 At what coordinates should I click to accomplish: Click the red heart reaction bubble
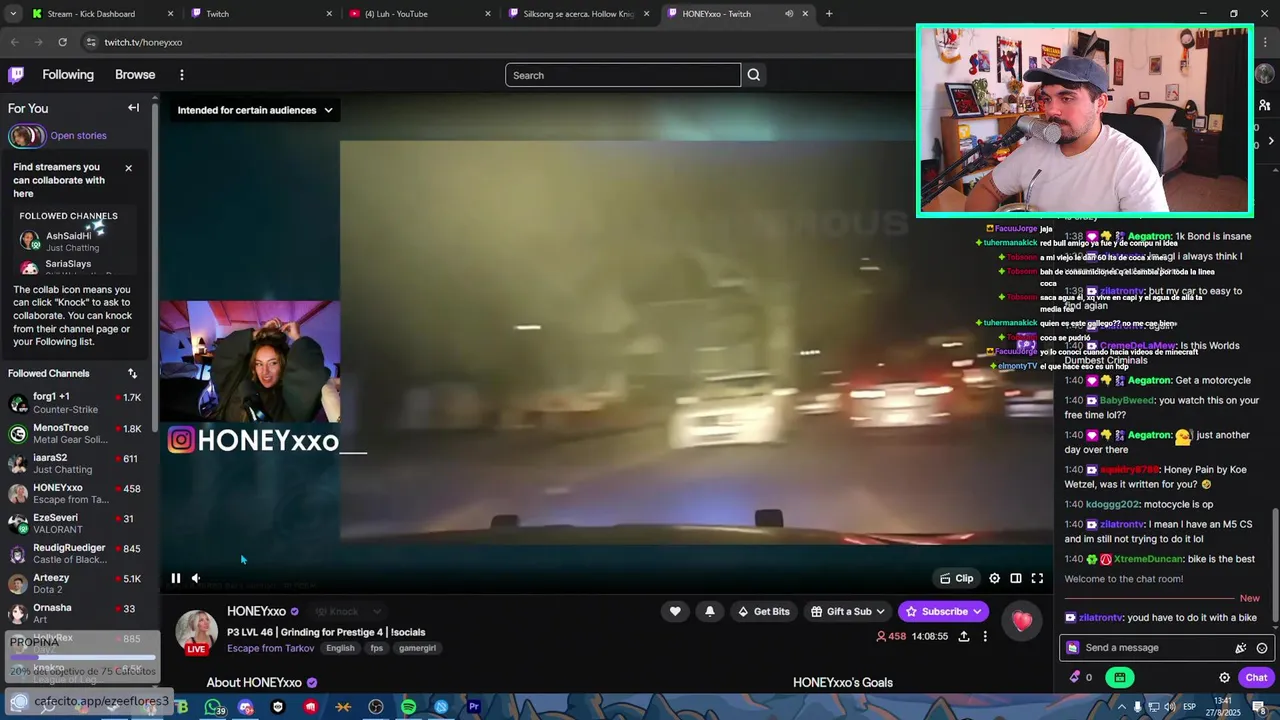[1021, 621]
